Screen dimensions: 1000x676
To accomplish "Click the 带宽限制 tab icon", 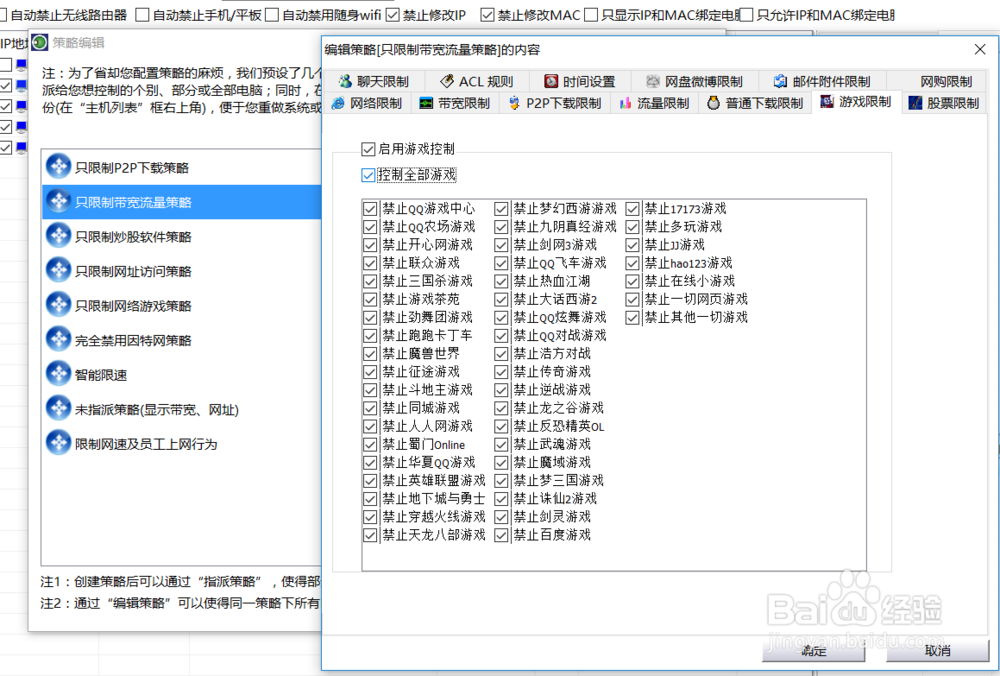I will [426, 103].
